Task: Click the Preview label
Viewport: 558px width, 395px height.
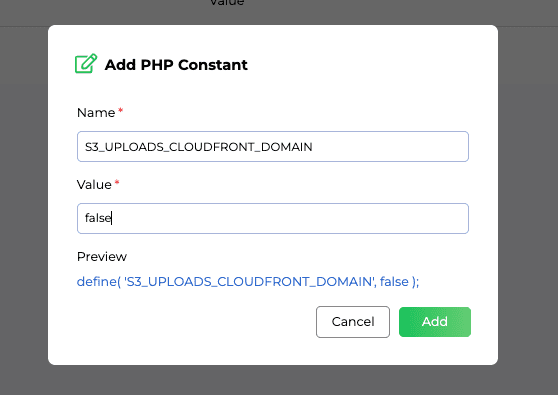Action: pyautogui.click(x=102, y=257)
